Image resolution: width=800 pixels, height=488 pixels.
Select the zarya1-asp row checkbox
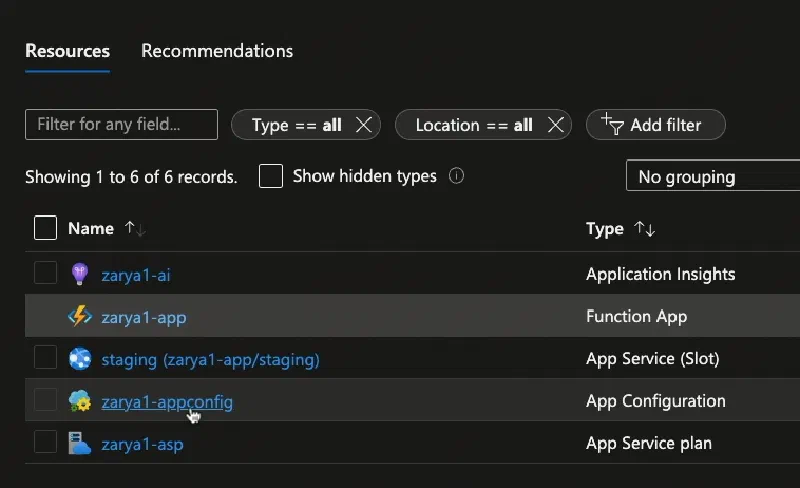click(45, 442)
